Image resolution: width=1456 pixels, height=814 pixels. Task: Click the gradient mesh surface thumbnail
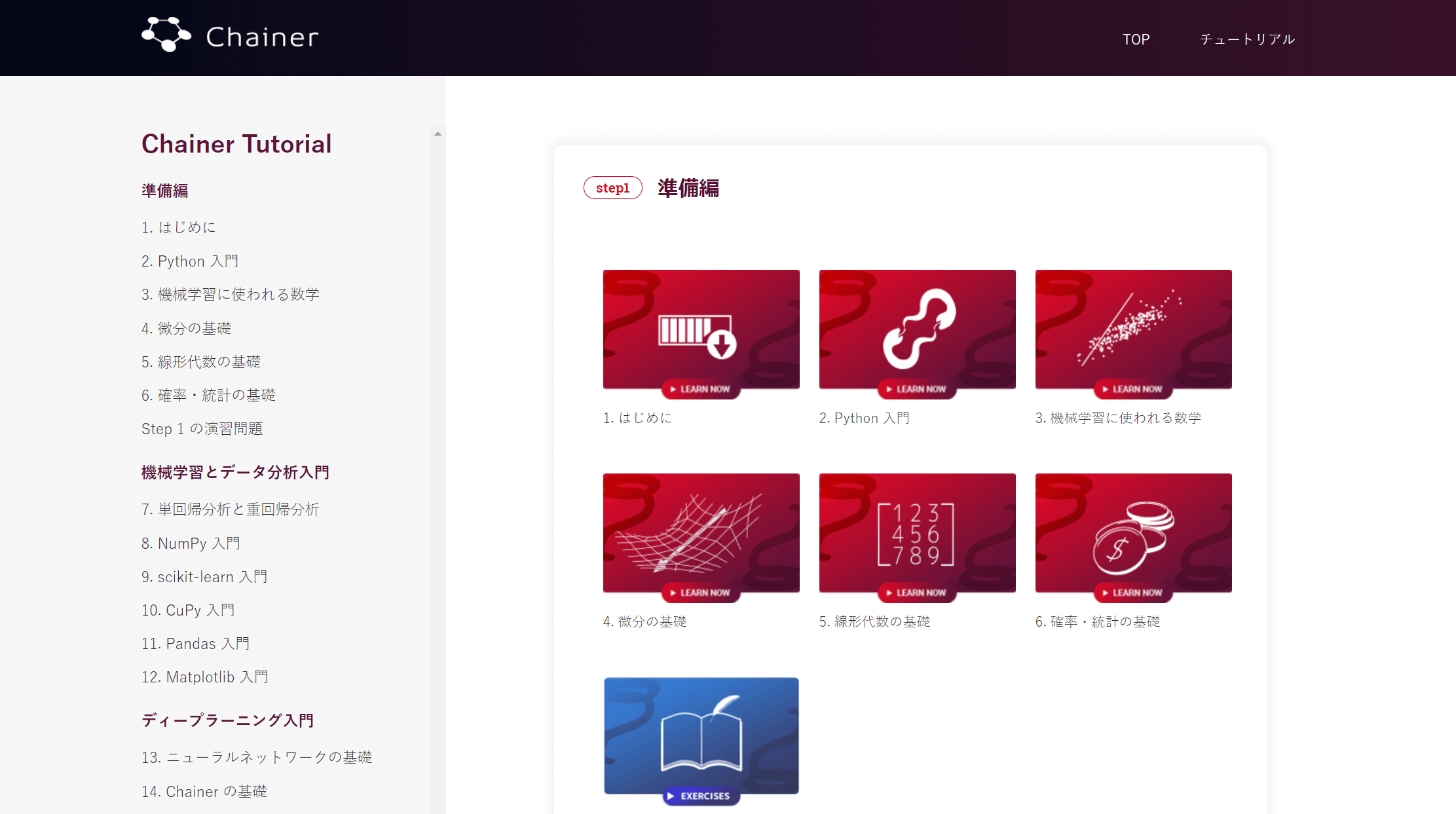point(701,533)
